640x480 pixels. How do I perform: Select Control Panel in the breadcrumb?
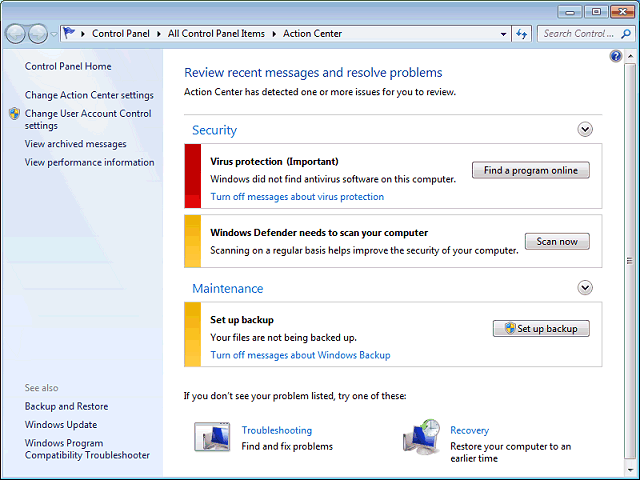(x=120, y=33)
